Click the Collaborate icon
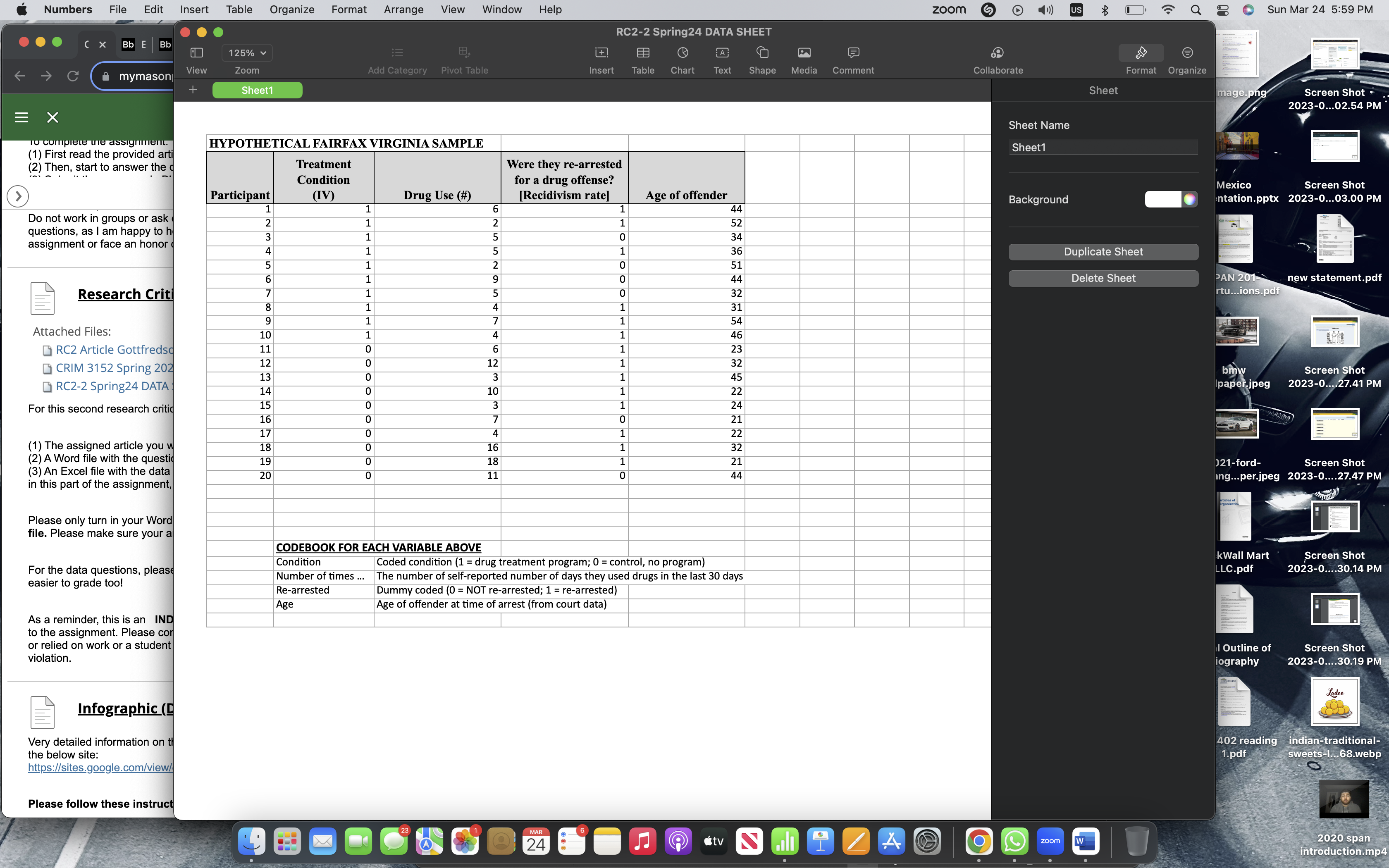The width and height of the screenshot is (1389, 868). 998,53
